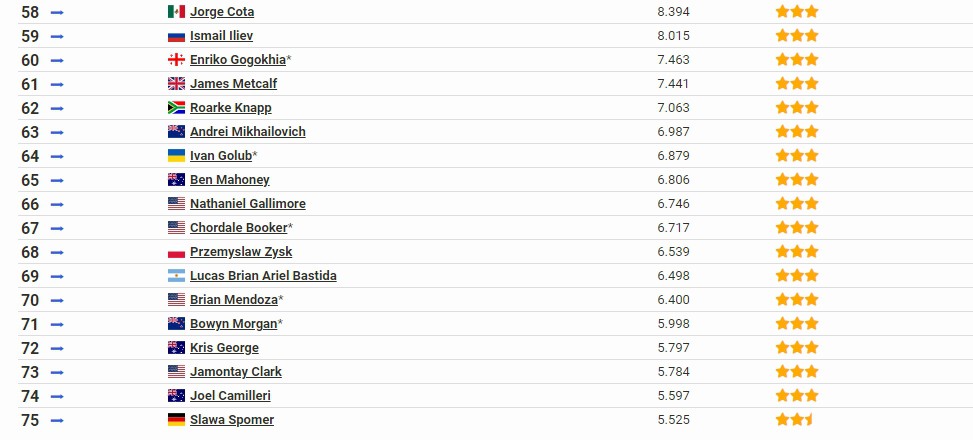973x440 pixels.
Task: Click the Georgia flag next to Enriko Gogokhia
Action: click(x=176, y=60)
